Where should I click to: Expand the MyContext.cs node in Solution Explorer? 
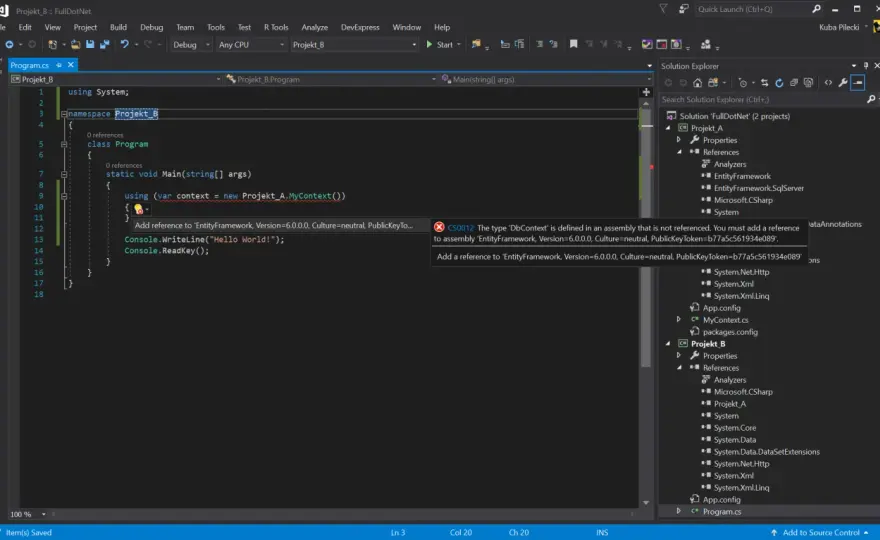click(x=679, y=319)
